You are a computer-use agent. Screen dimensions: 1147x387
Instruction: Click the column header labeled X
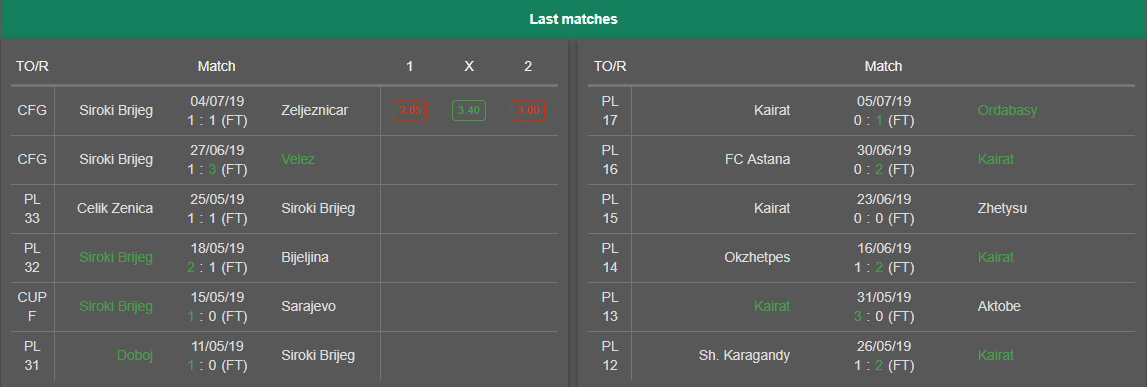coord(469,67)
